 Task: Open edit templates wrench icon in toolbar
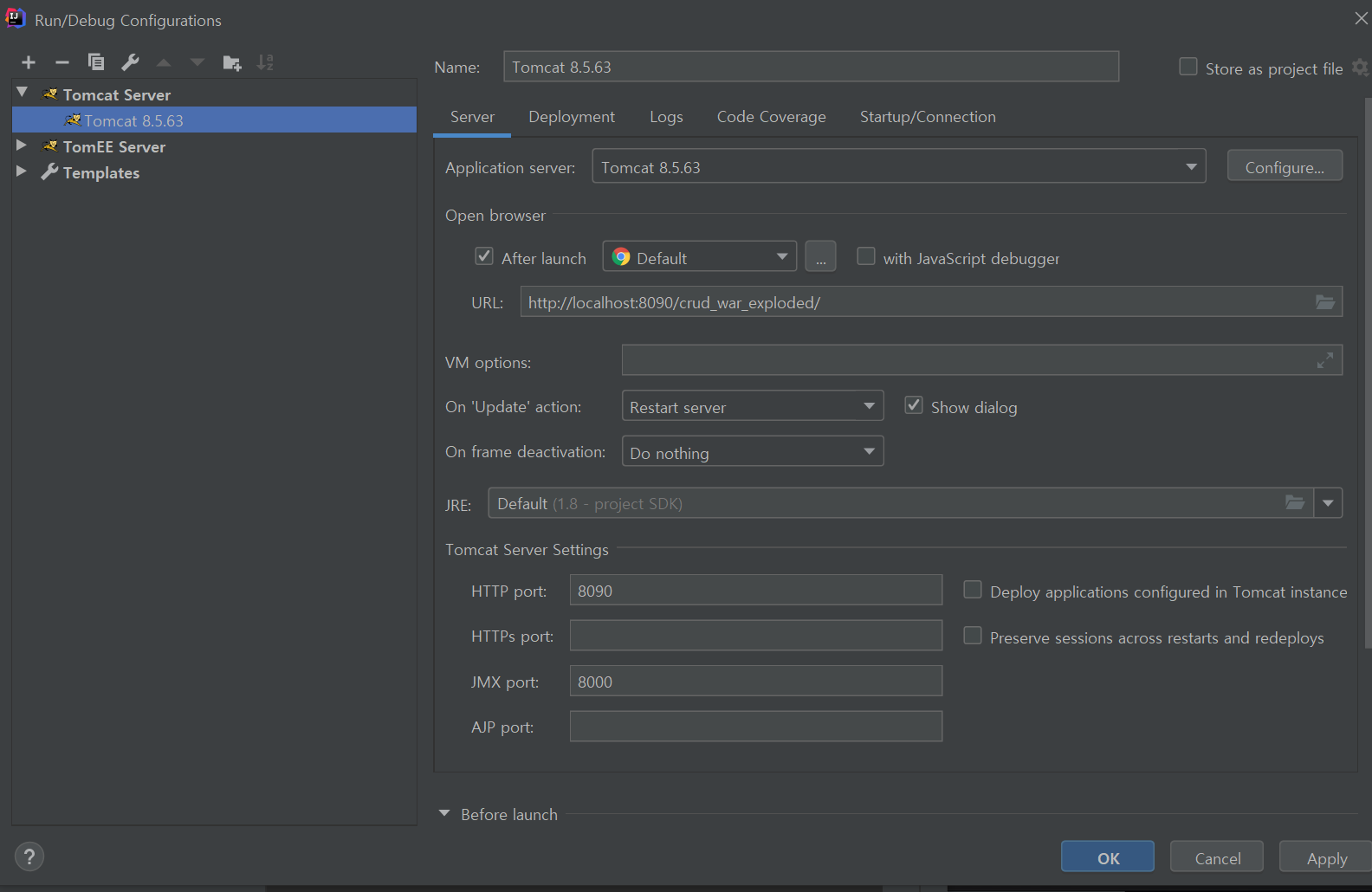click(x=130, y=62)
